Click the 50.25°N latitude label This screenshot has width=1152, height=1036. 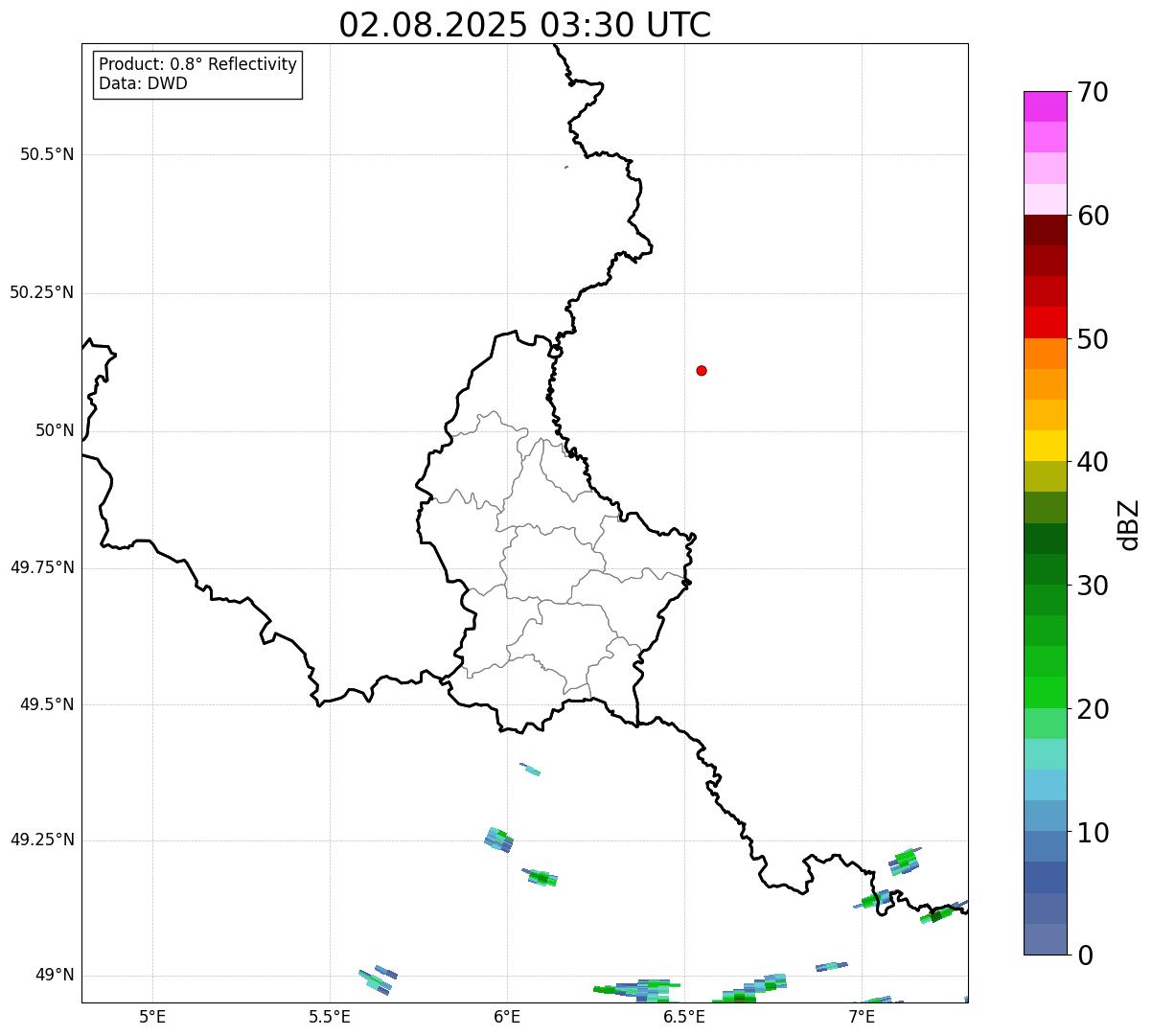click(x=42, y=292)
